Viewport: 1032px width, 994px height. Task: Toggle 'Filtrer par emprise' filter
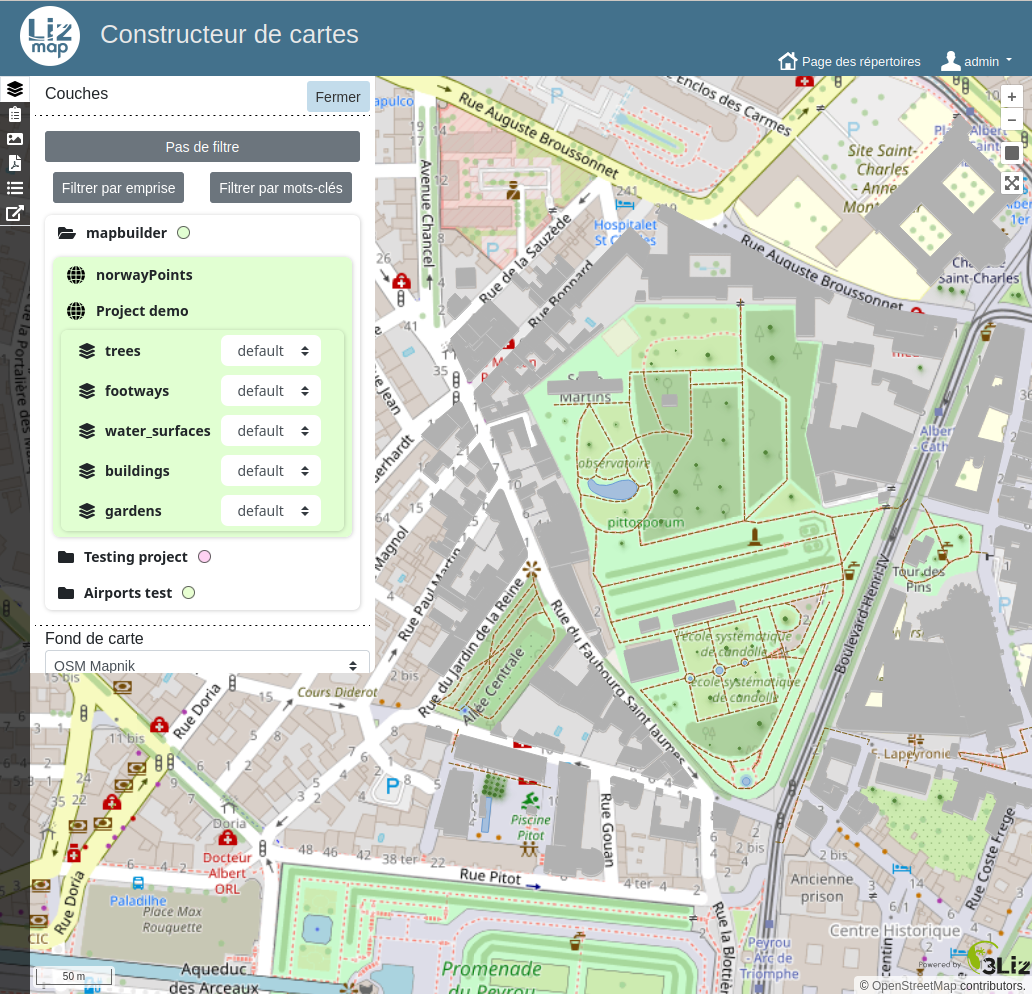pos(118,188)
